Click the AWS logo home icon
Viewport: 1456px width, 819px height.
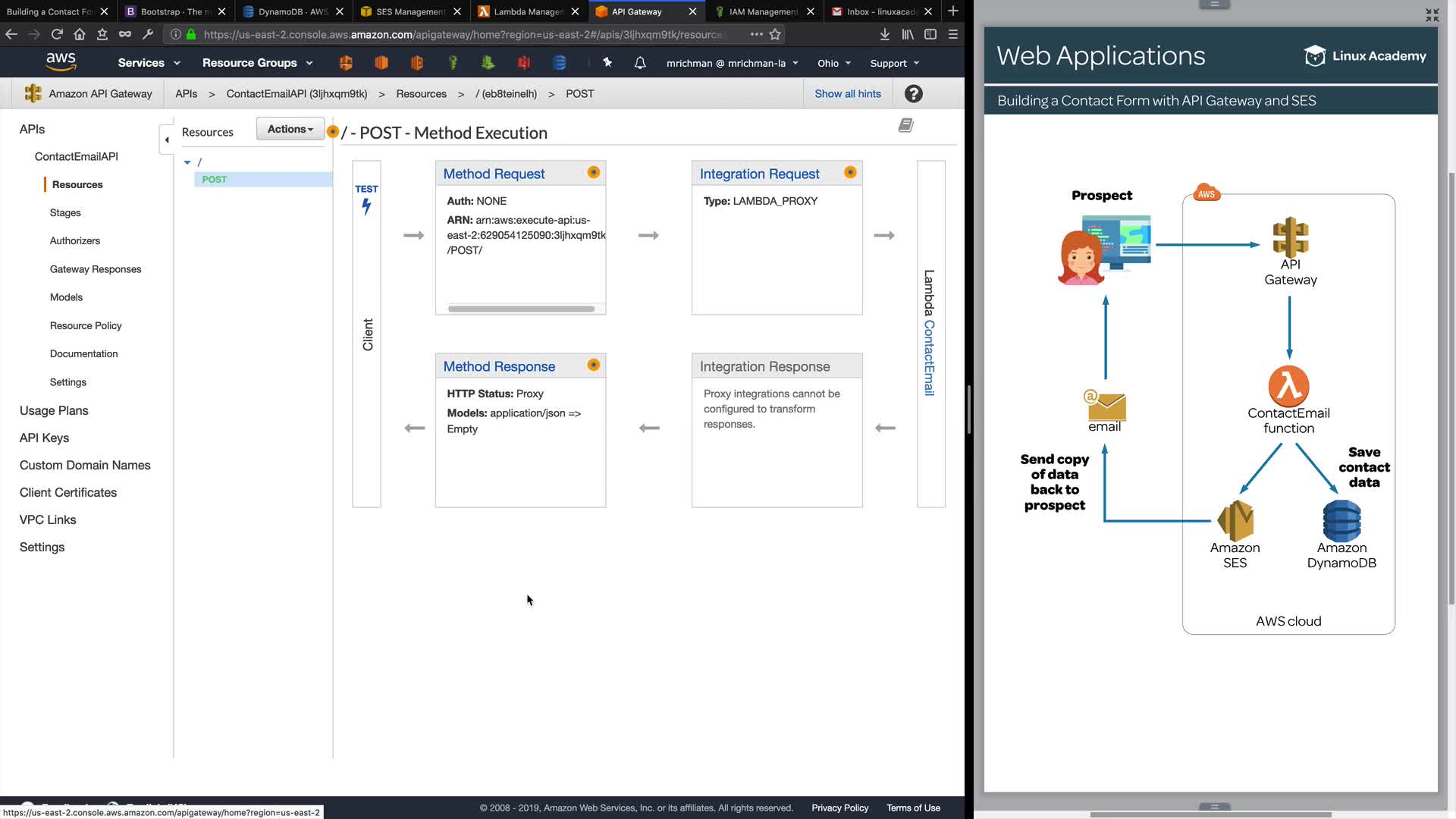61,62
